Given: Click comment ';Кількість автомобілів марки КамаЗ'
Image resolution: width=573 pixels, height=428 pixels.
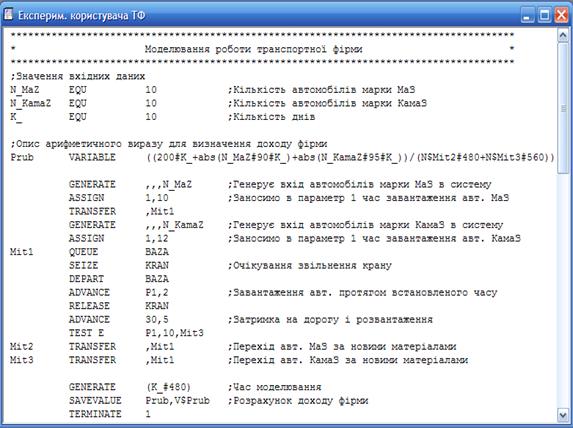Looking at the screenshot, I should 327,103.
